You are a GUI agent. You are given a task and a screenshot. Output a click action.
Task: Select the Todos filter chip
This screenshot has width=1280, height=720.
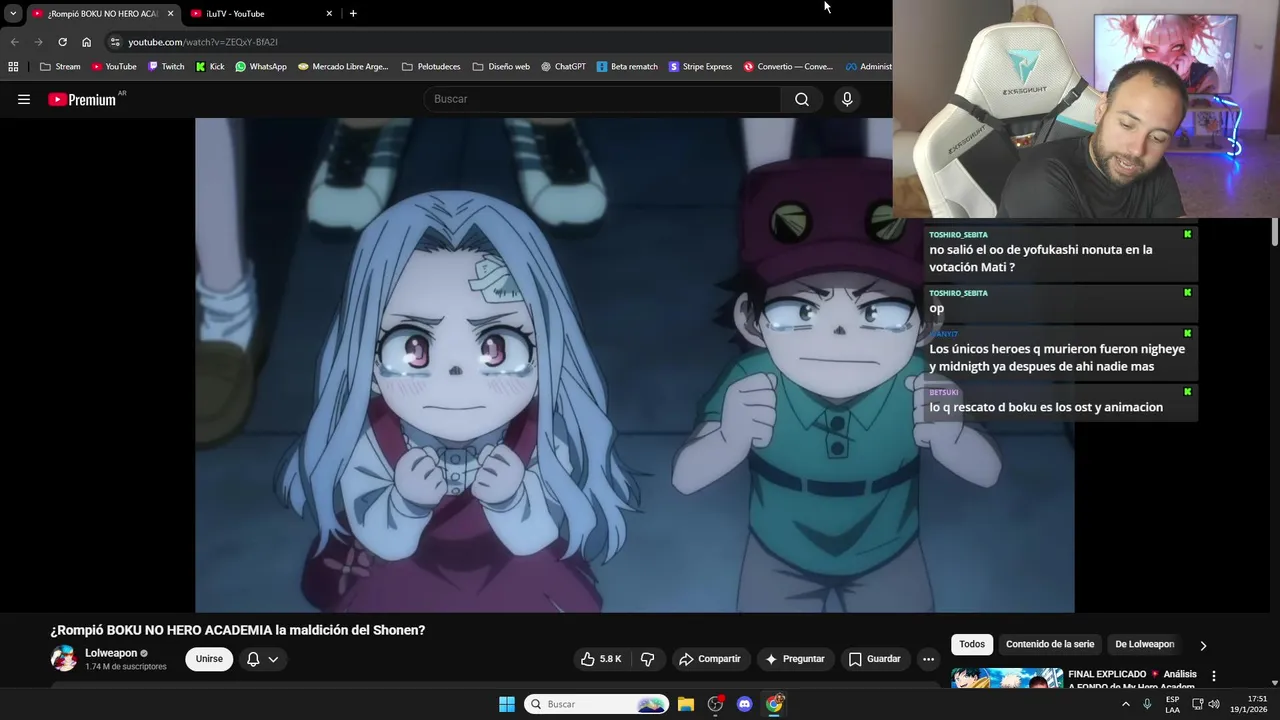(x=972, y=644)
